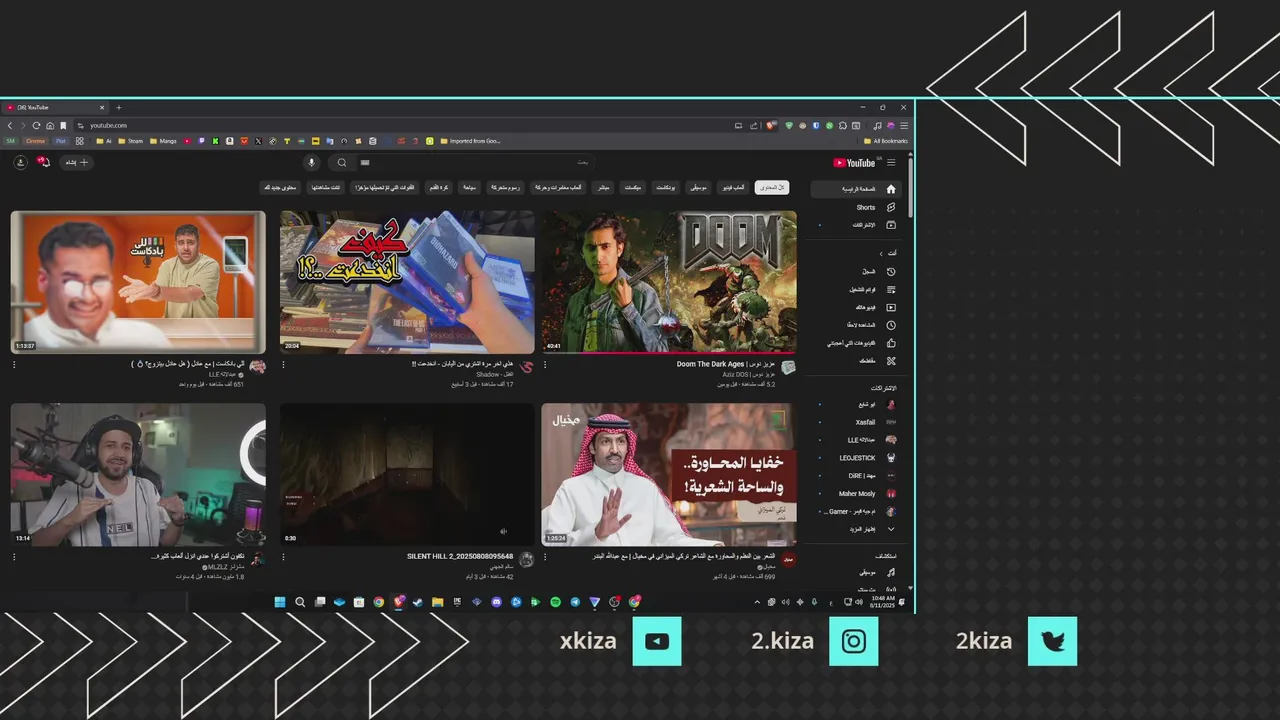The width and height of the screenshot is (1280, 720).
Task: Open options menu for Doom The Dark Ages video
Action: 545,365
